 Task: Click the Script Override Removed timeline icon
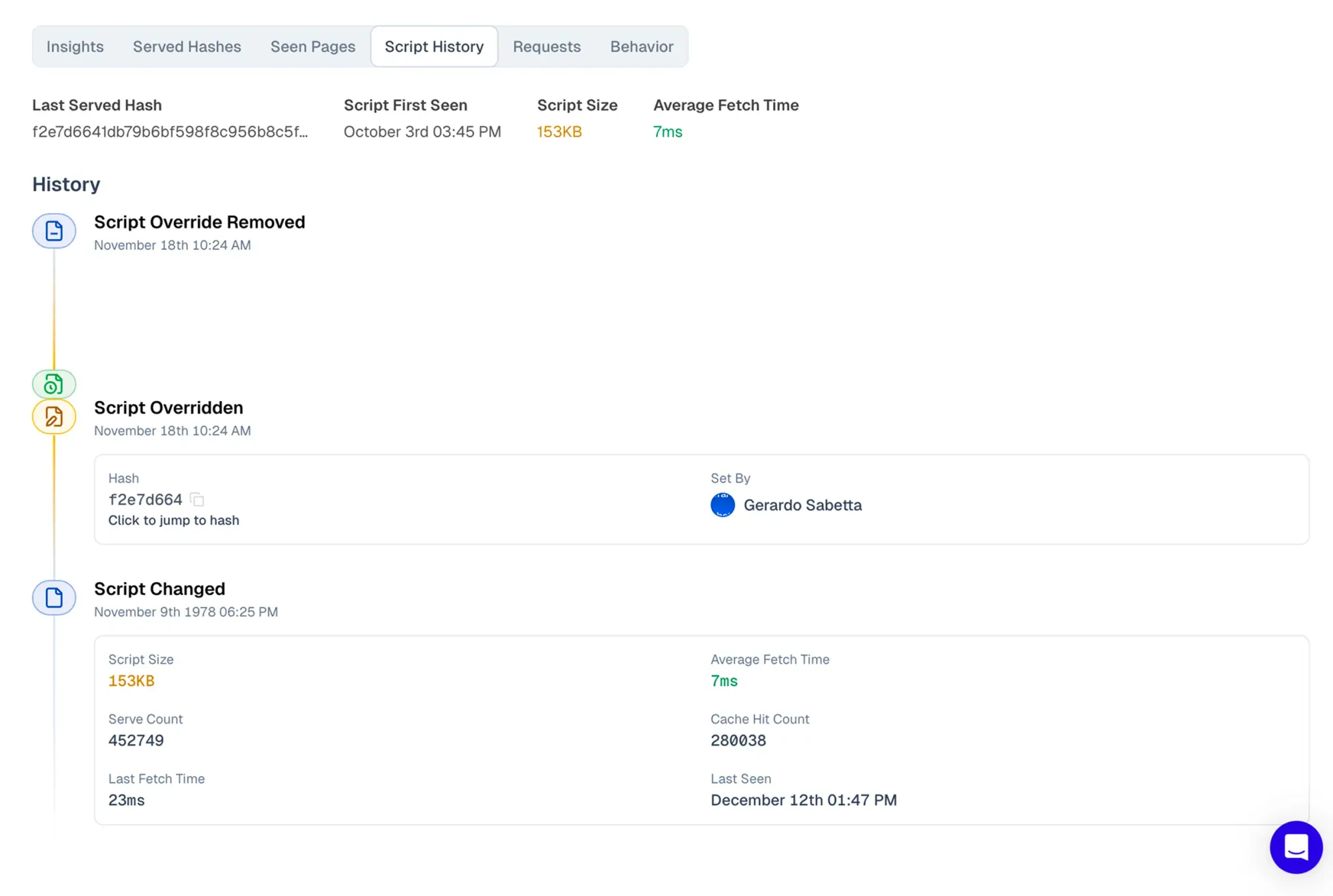pos(54,231)
